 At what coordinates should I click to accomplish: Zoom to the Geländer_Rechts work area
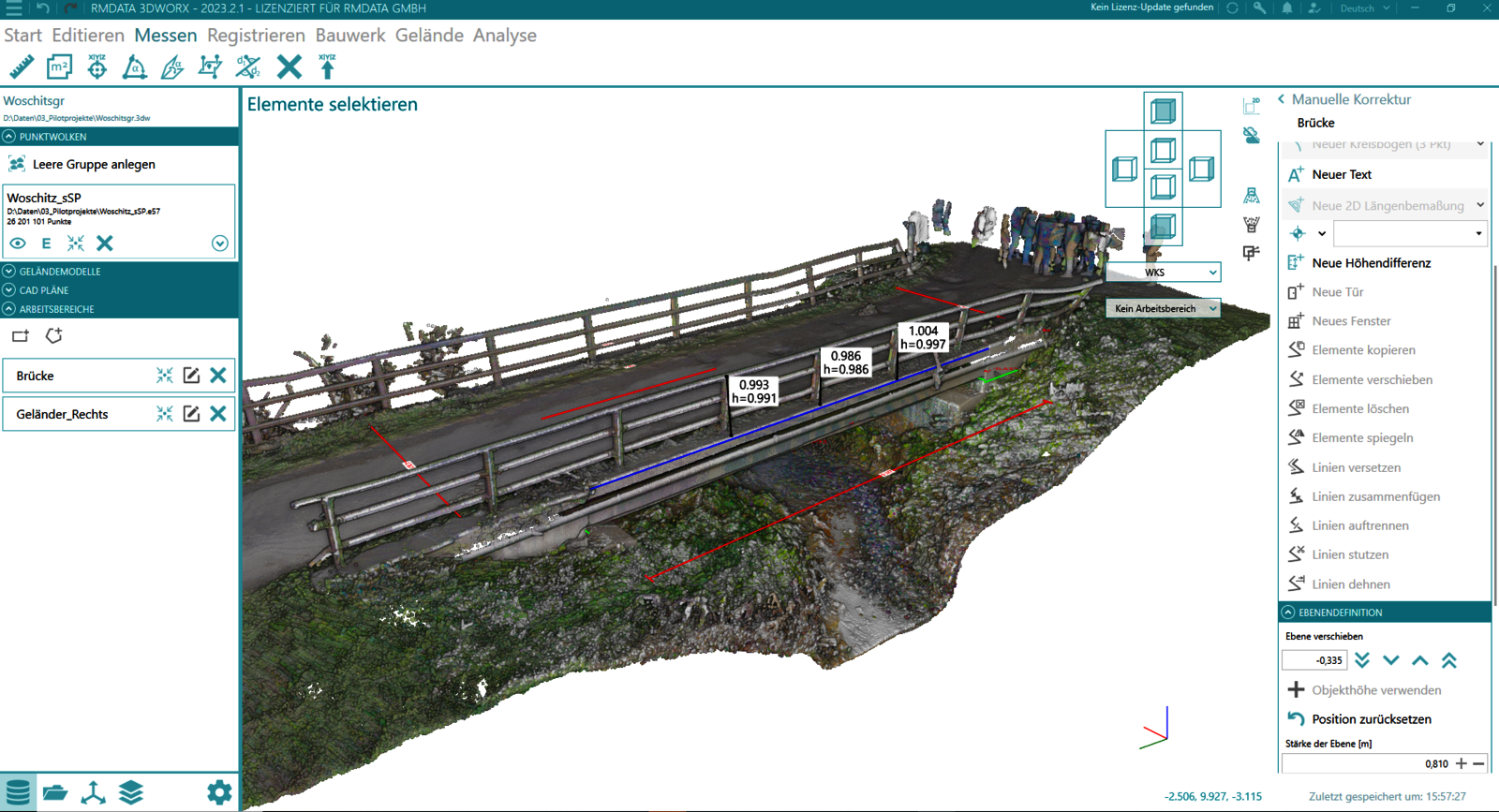[165, 414]
